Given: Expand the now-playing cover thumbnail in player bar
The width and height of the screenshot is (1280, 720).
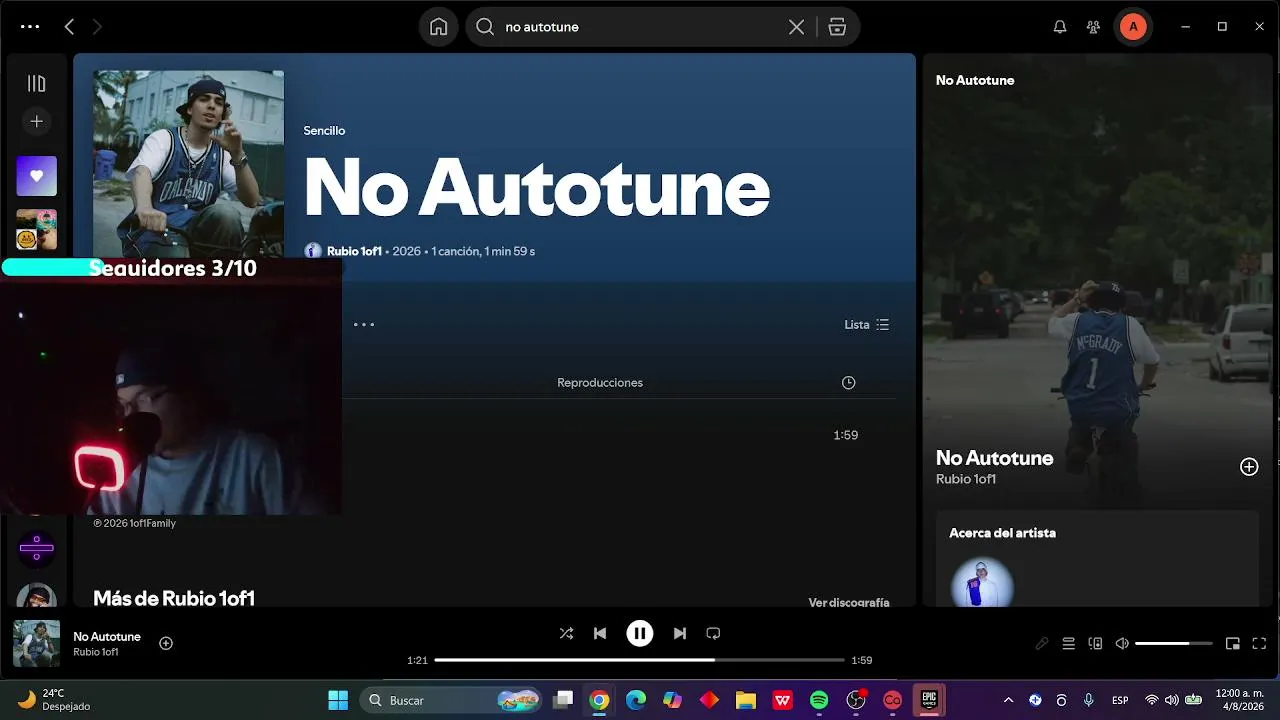Looking at the screenshot, I should click(x=36, y=643).
